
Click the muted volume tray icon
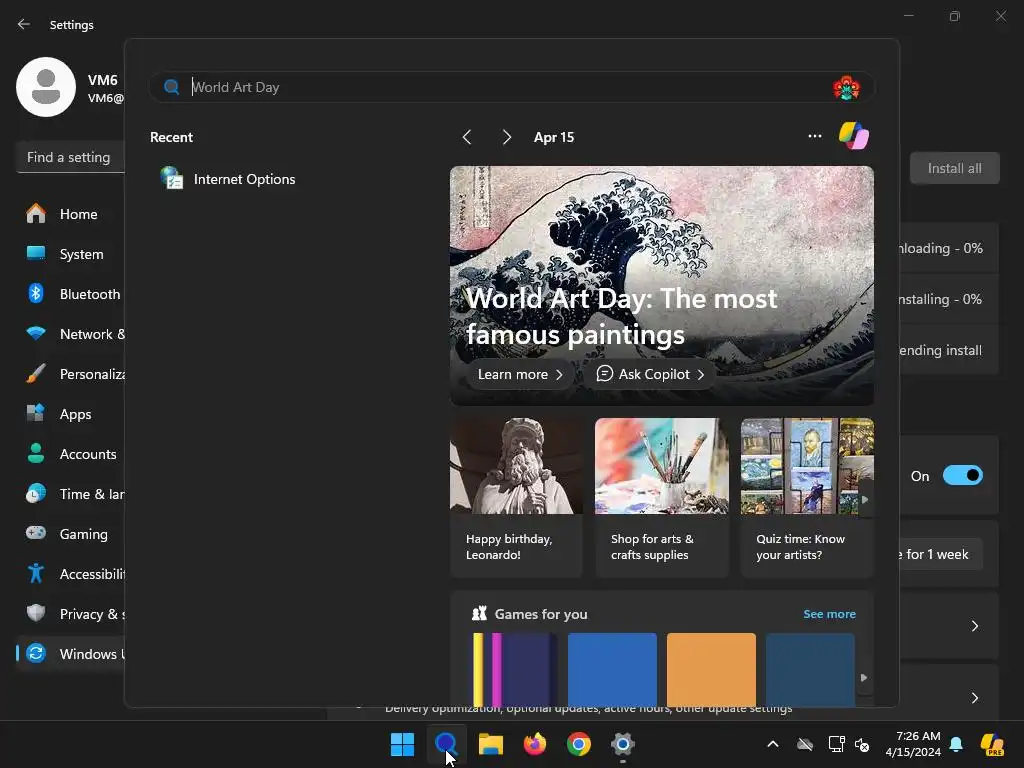(x=862, y=744)
